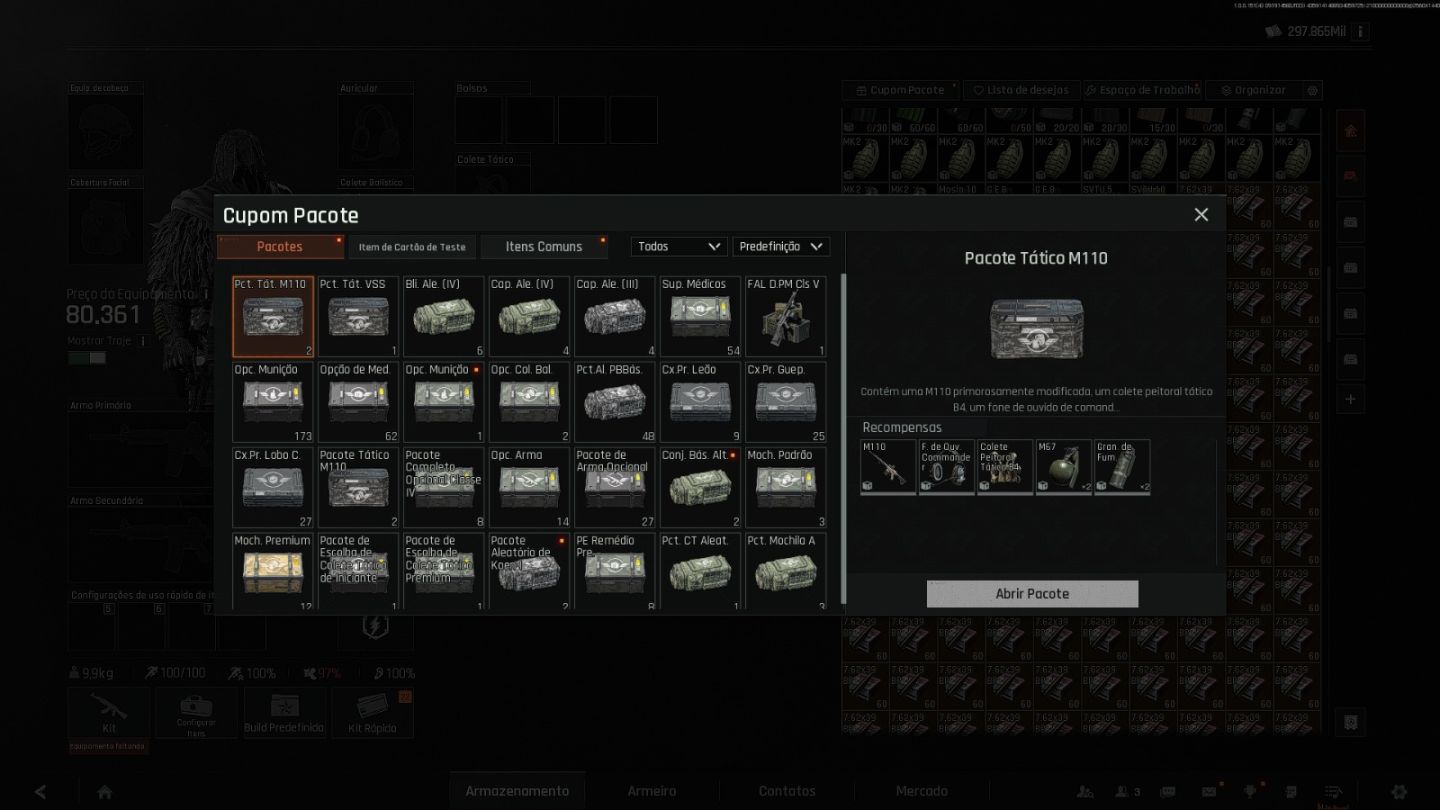Image resolution: width=1440 pixels, height=810 pixels.
Task: Click the M67 grenade reward icon
Action: (x=1064, y=467)
